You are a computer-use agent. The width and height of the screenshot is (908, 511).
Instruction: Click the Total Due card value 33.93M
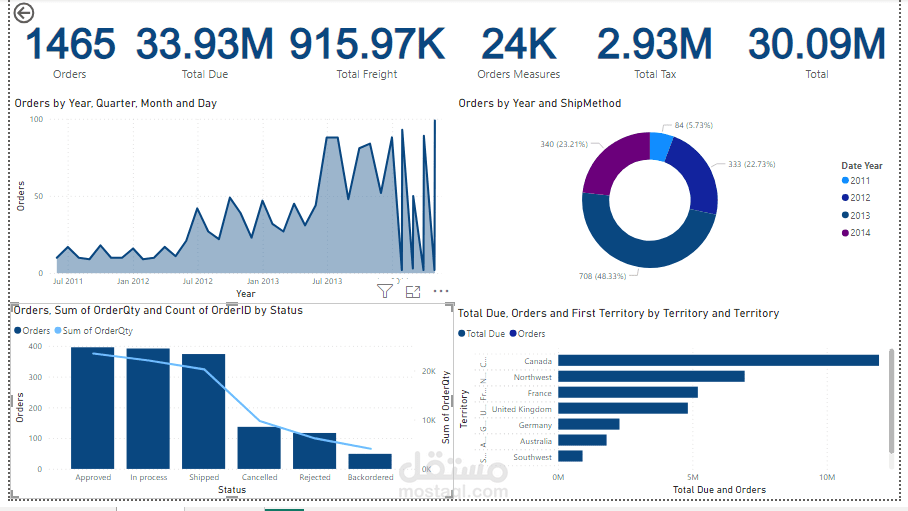(x=204, y=44)
